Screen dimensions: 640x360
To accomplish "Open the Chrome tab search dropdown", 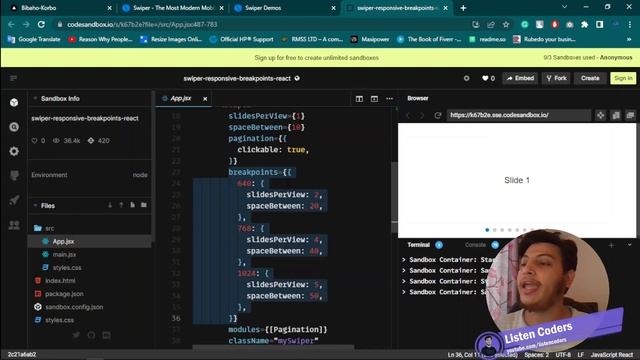I will point(564,7).
